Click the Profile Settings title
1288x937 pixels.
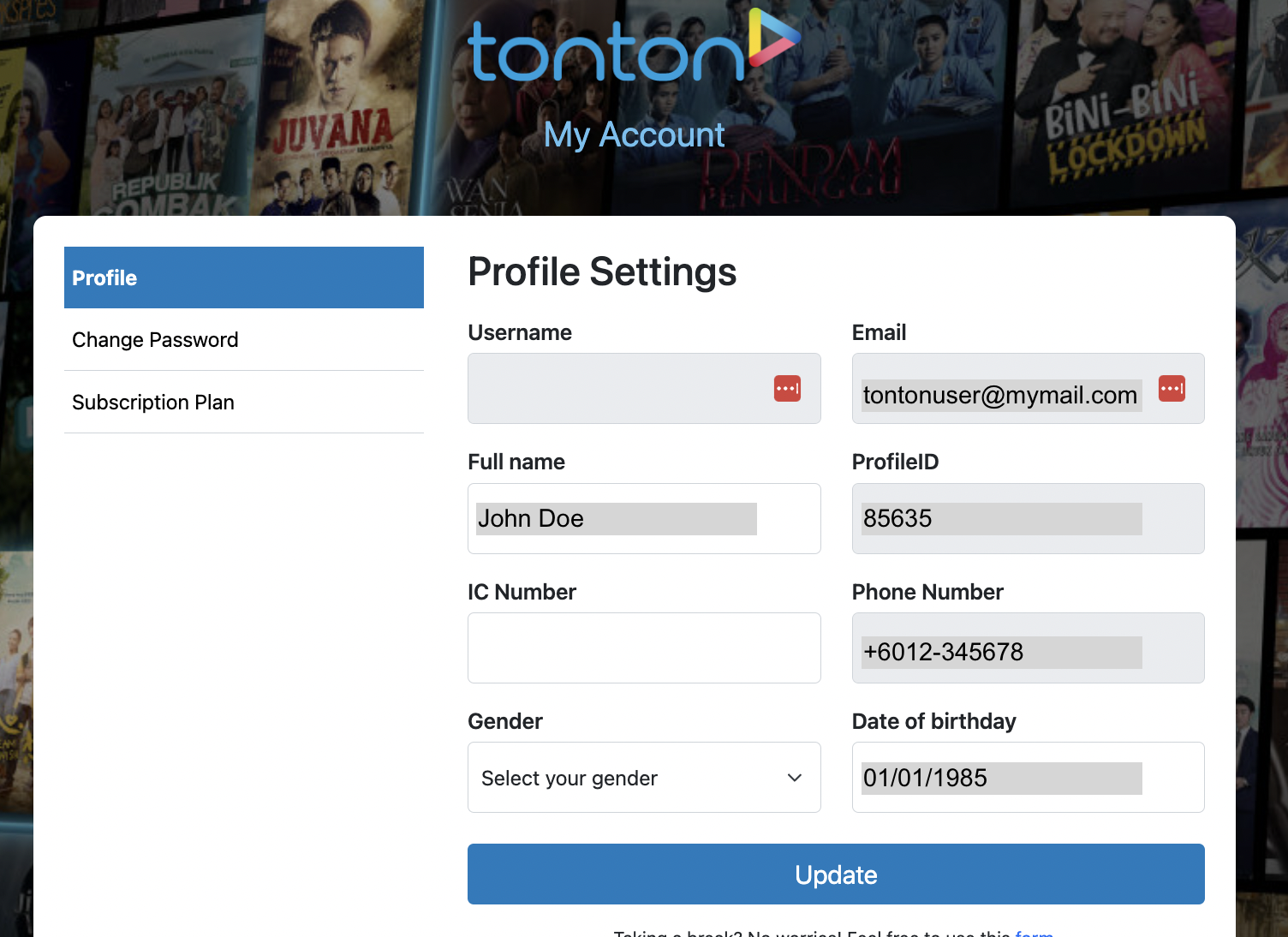coord(602,272)
